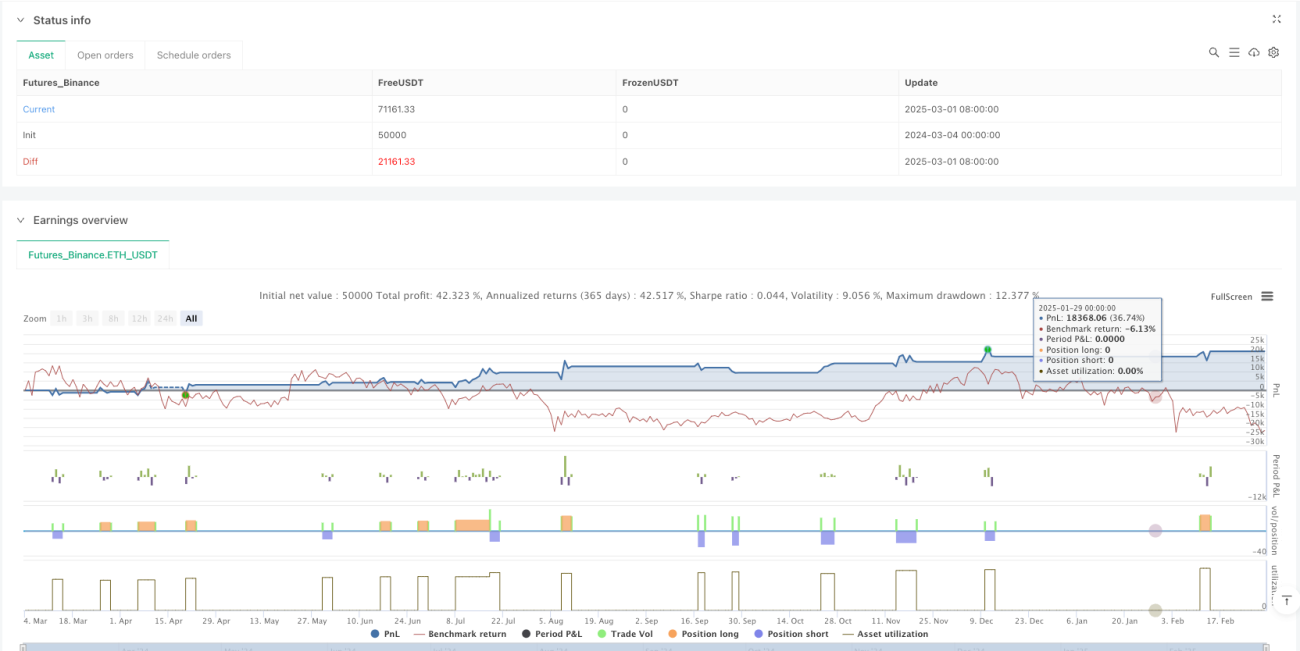Collapse Status info panel with the shrink icon
The width and height of the screenshot is (1300, 651).
1276,19
